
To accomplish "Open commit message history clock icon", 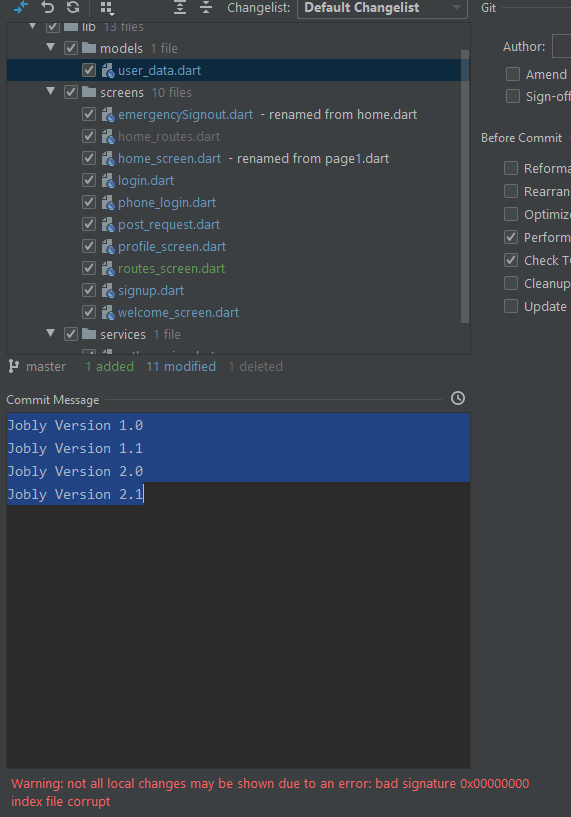I will point(458,398).
